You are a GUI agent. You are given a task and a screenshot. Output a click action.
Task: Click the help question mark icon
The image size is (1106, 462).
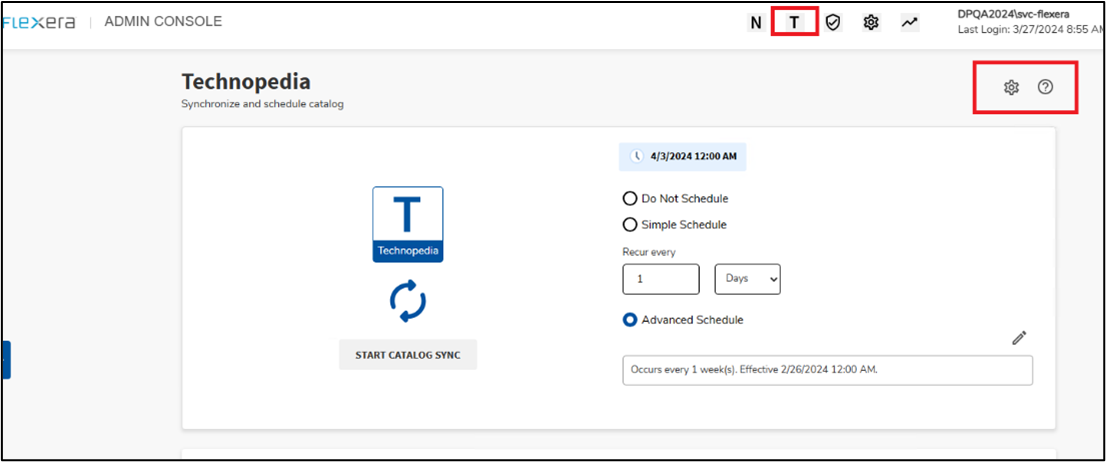coord(1045,88)
